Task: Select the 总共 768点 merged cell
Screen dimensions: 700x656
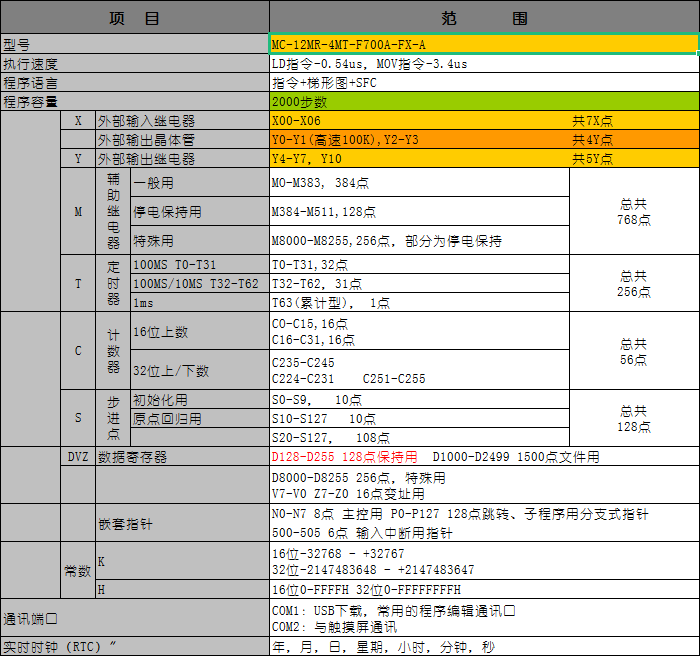Action: pyautogui.click(x=633, y=211)
